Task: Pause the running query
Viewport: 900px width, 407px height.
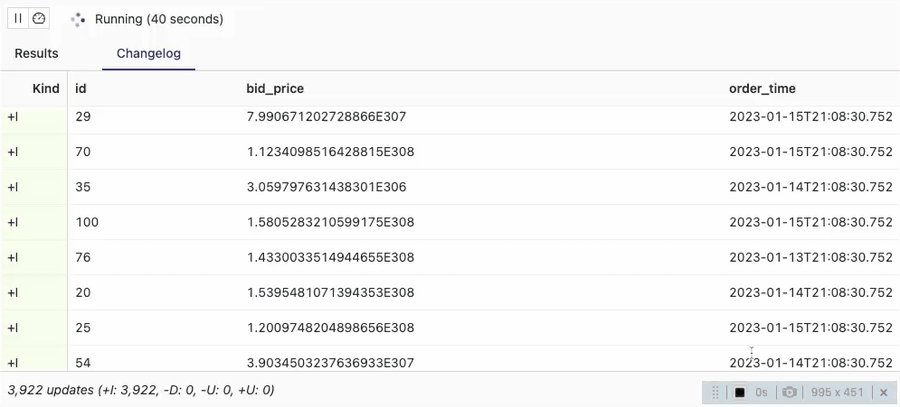Action: (x=18, y=18)
